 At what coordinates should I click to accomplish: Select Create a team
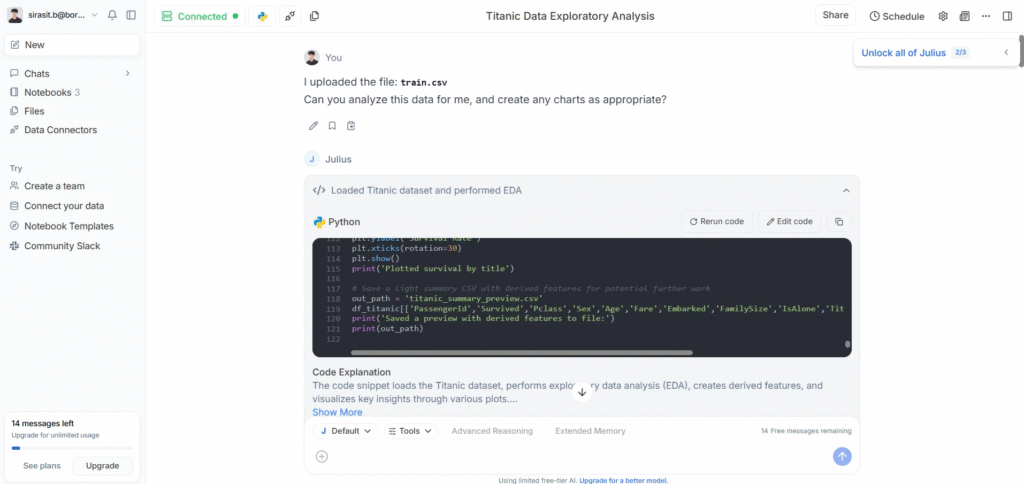click(54, 186)
